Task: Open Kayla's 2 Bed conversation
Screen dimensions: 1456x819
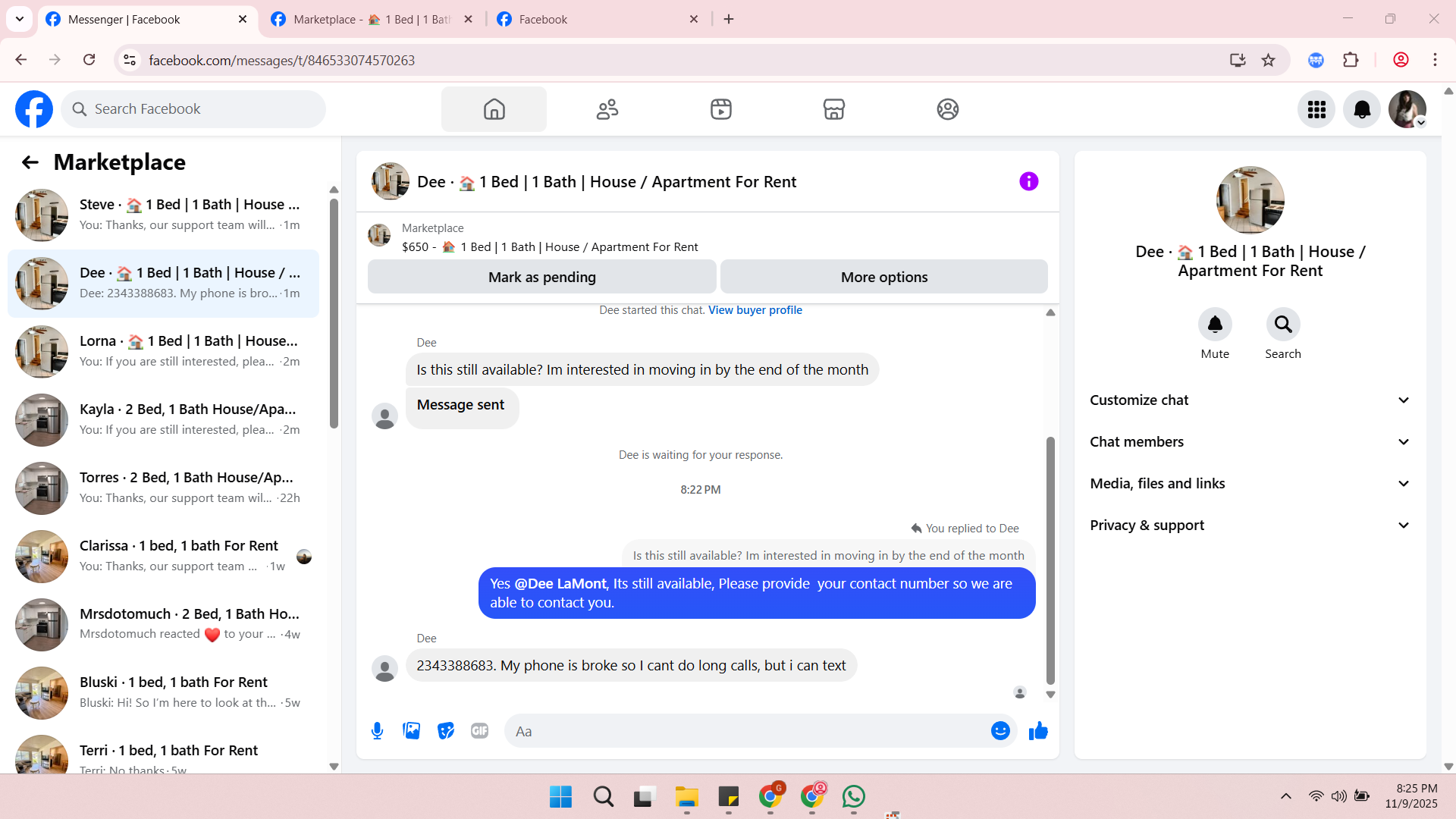Action: [x=163, y=420]
